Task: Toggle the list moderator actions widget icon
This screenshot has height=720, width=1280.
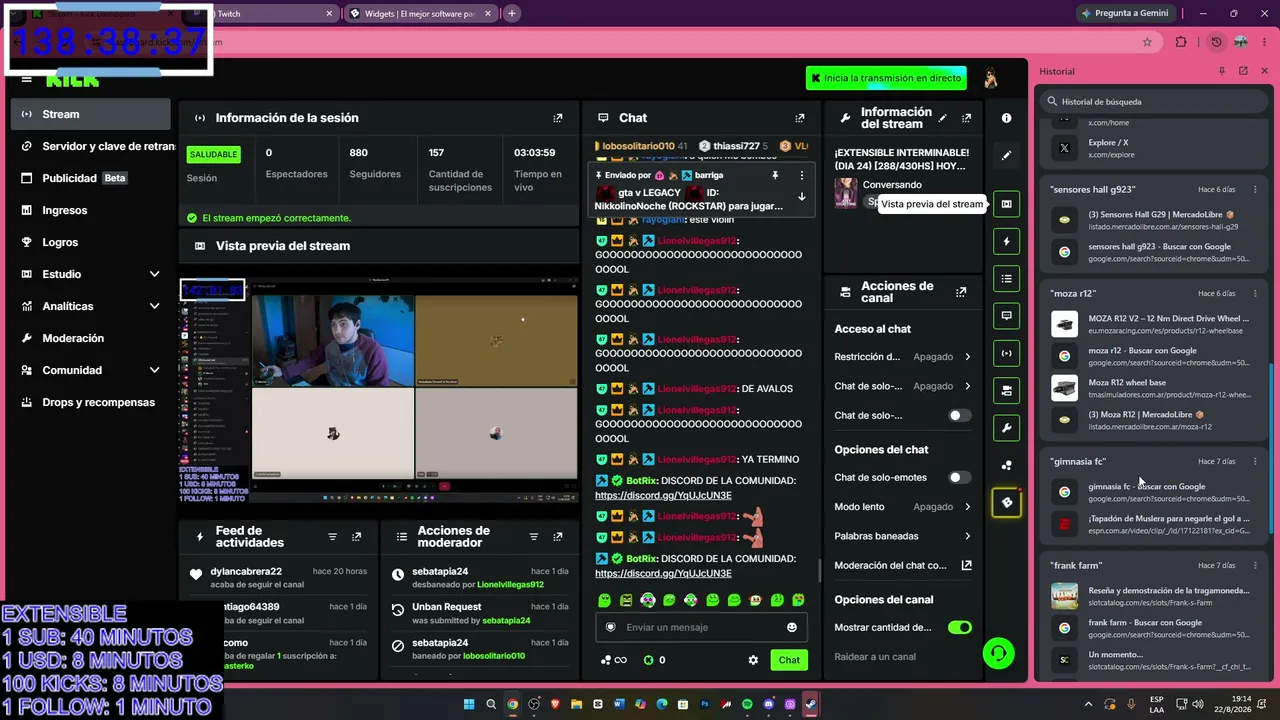Action: [1006, 278]
